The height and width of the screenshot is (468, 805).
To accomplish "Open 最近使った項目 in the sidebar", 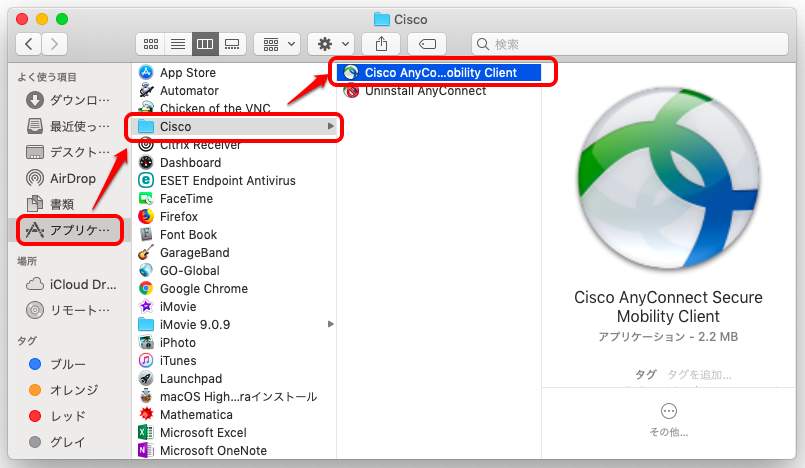I will 69,126.
